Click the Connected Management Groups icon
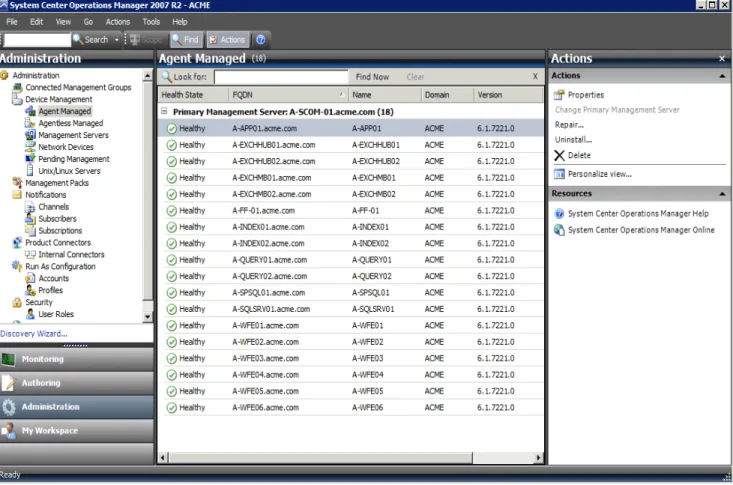Screen dimensions: 733x485 click(17, 87)
